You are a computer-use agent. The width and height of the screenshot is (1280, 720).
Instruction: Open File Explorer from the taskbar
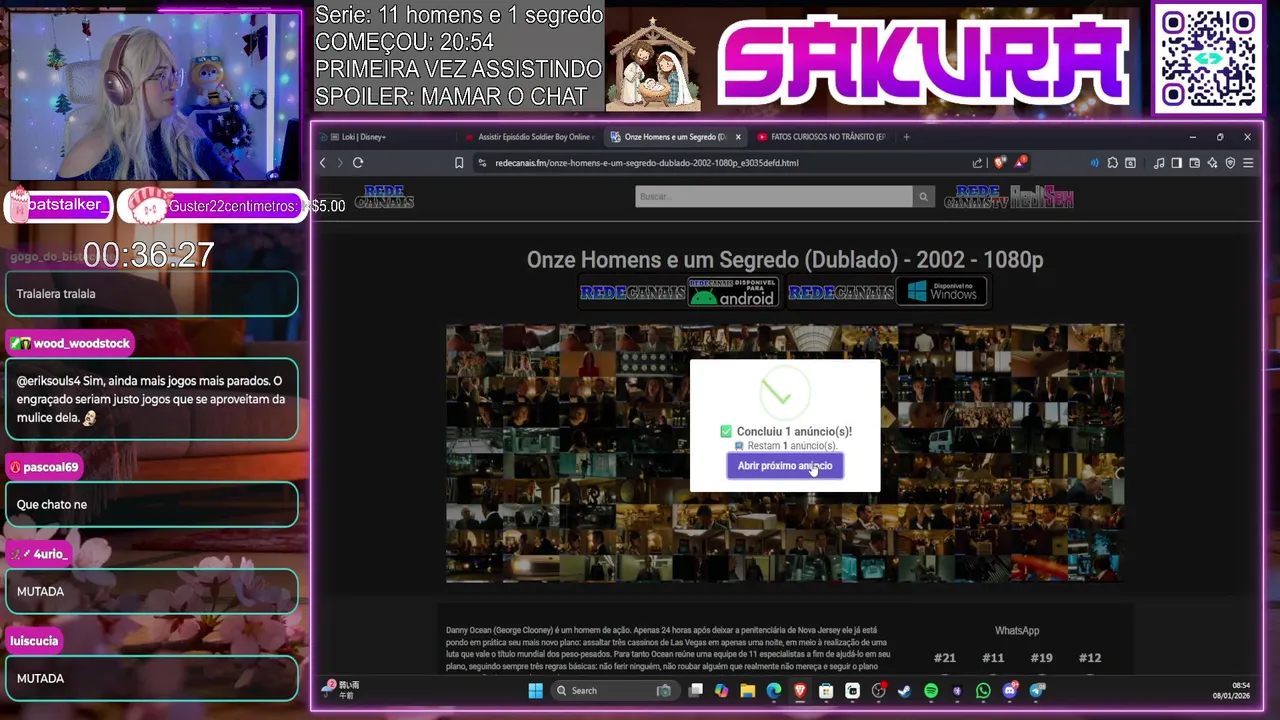[x=748, y=691]
